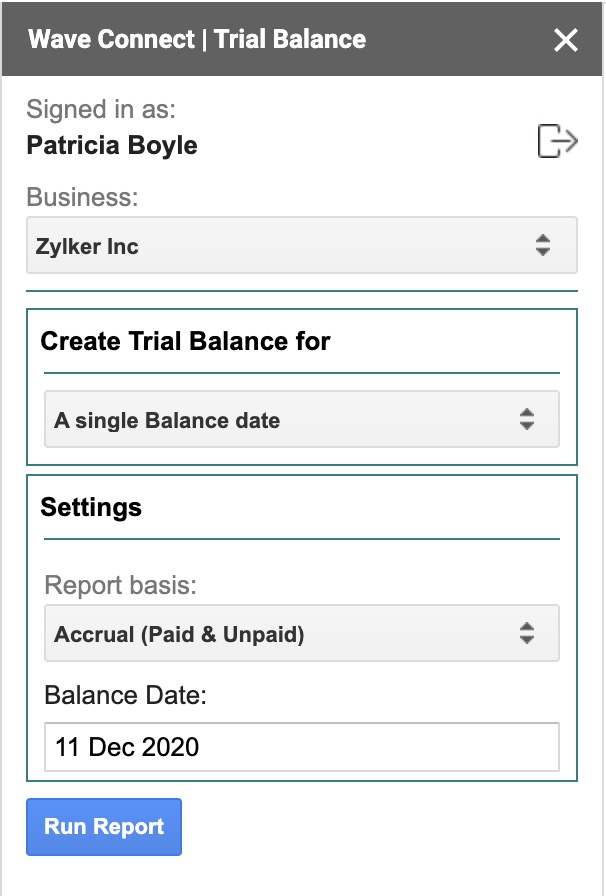Expand the 'A single Balance date' dropdown
This screenshot has height=896, width=606.
(x=300, y=419)
